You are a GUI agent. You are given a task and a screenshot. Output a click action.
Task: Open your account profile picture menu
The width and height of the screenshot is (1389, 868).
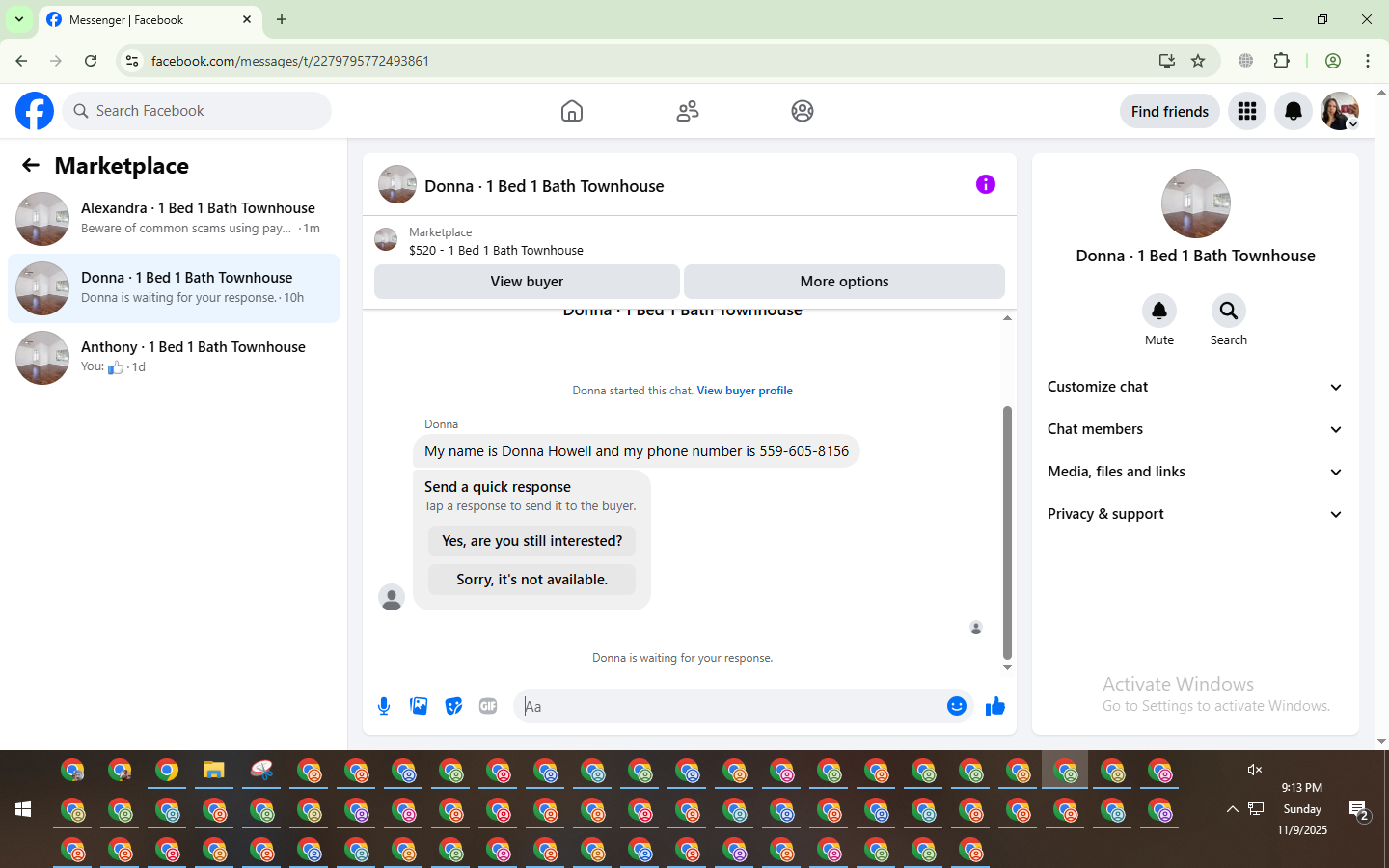click(x=1340, y=111)
